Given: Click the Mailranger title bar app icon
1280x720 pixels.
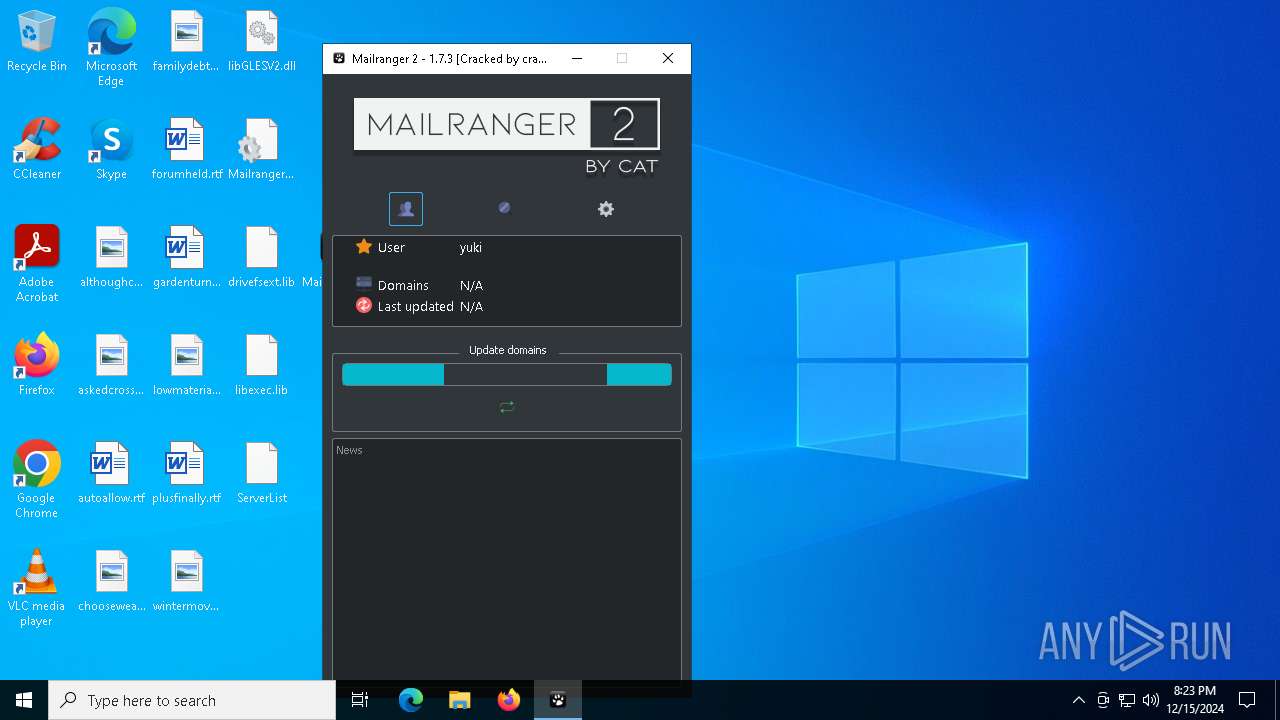Looking at the screenshot, I should (x=339, y=59).
